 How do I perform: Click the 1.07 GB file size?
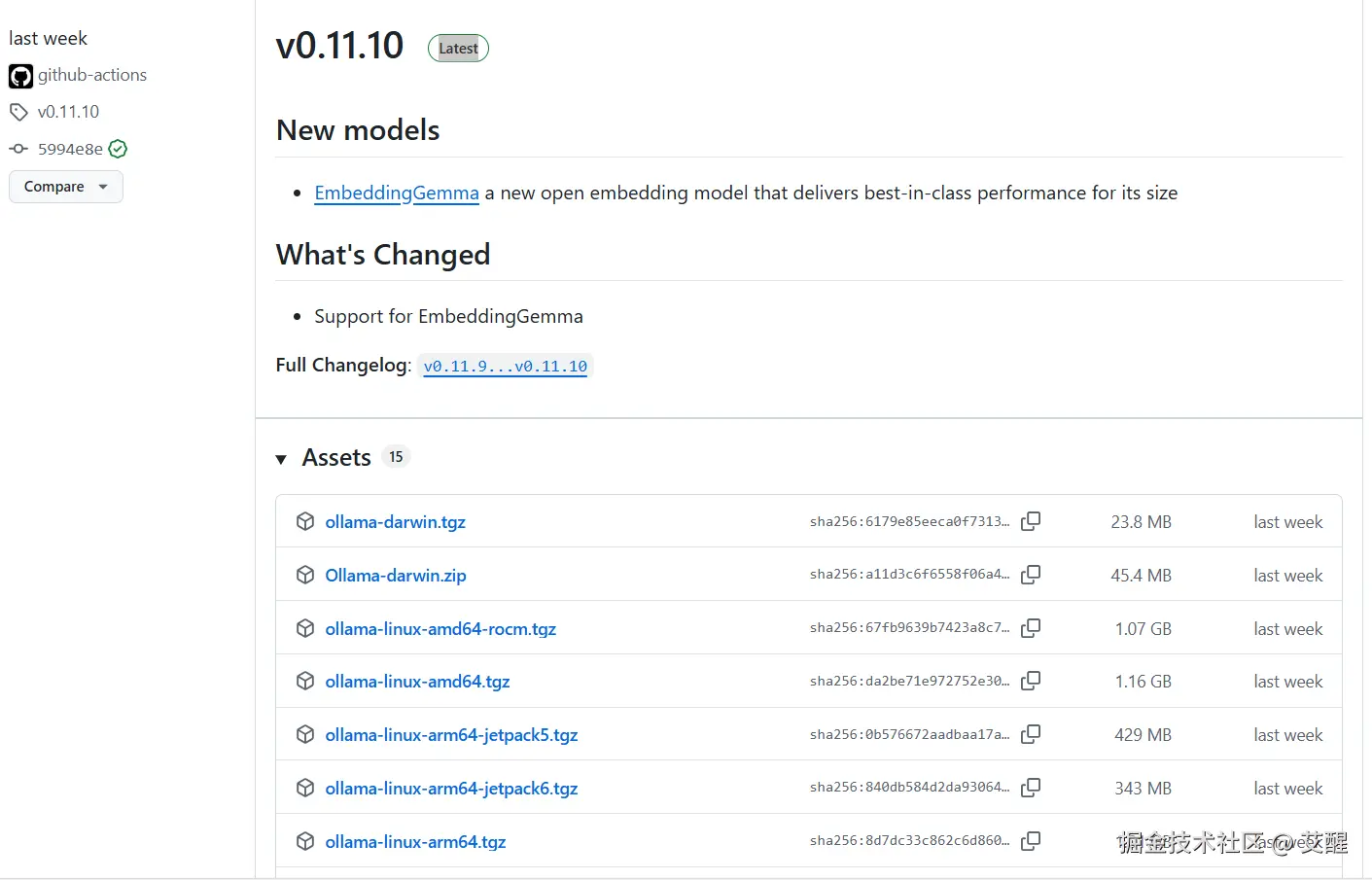(1143, 629)
